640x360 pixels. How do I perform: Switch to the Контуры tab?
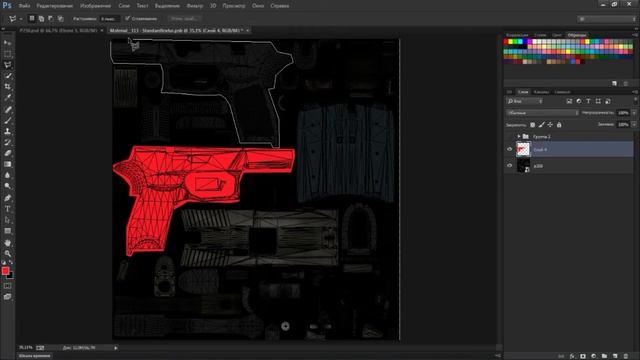pos(562,92)
